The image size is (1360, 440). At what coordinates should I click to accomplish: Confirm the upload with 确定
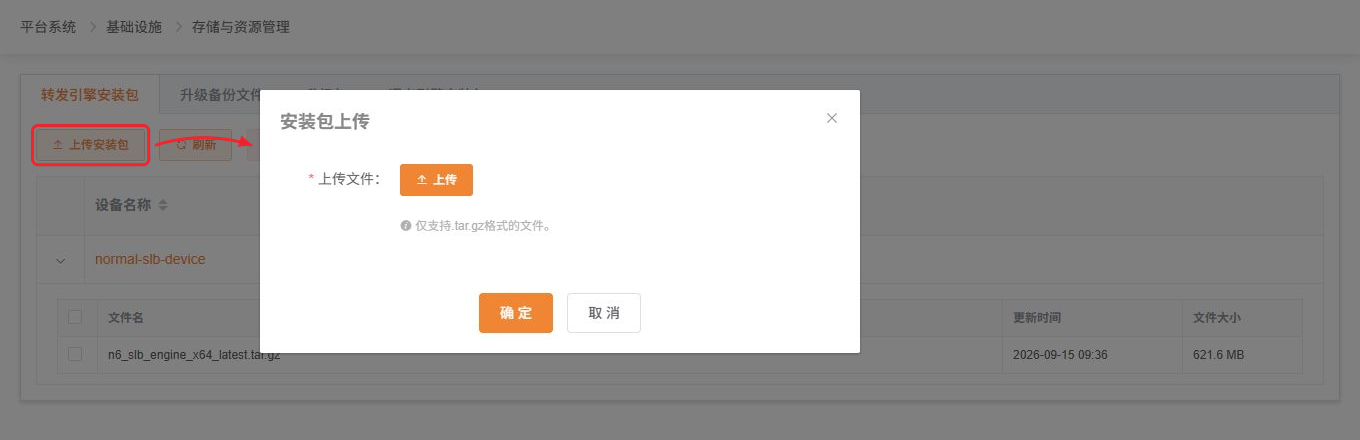coord(516,313)
